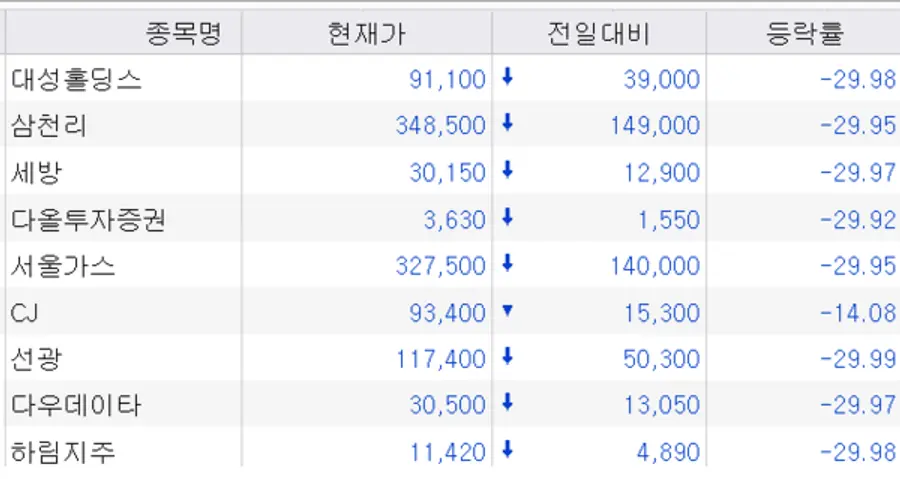Click the down arrow icon for 서울가스
The width and height of the screenshot is (900, 479).
click(x=507, y=264)
